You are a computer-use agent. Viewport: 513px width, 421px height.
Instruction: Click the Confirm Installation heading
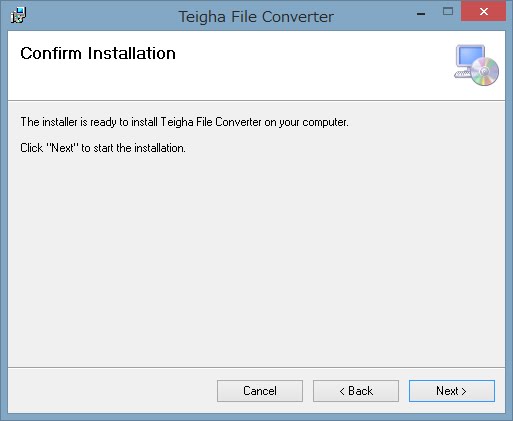coord(98,53)
